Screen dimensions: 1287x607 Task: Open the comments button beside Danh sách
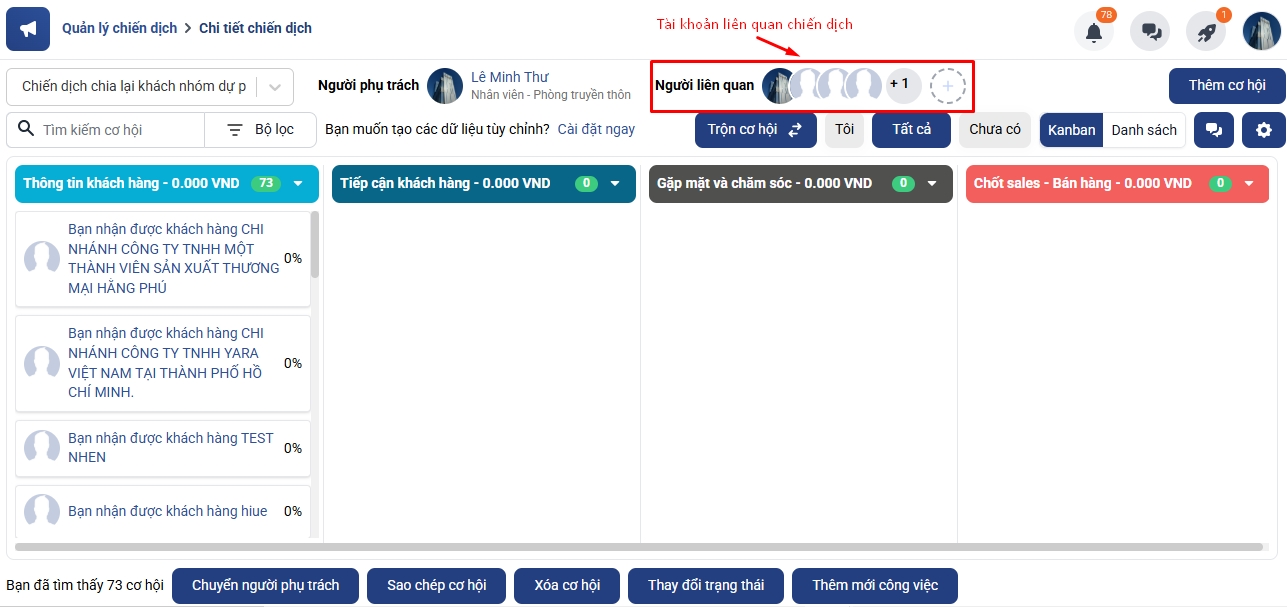click(1214, 130)
